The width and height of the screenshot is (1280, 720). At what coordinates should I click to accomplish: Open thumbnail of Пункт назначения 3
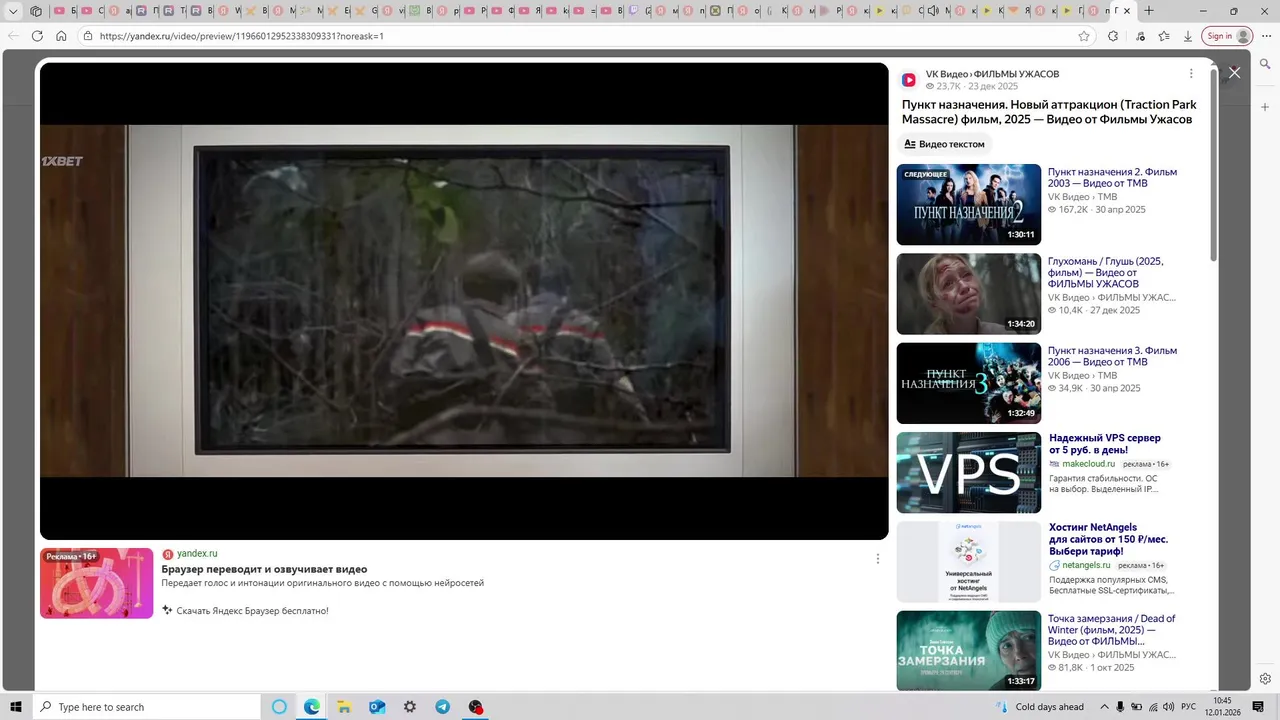(x=969, y=383)
